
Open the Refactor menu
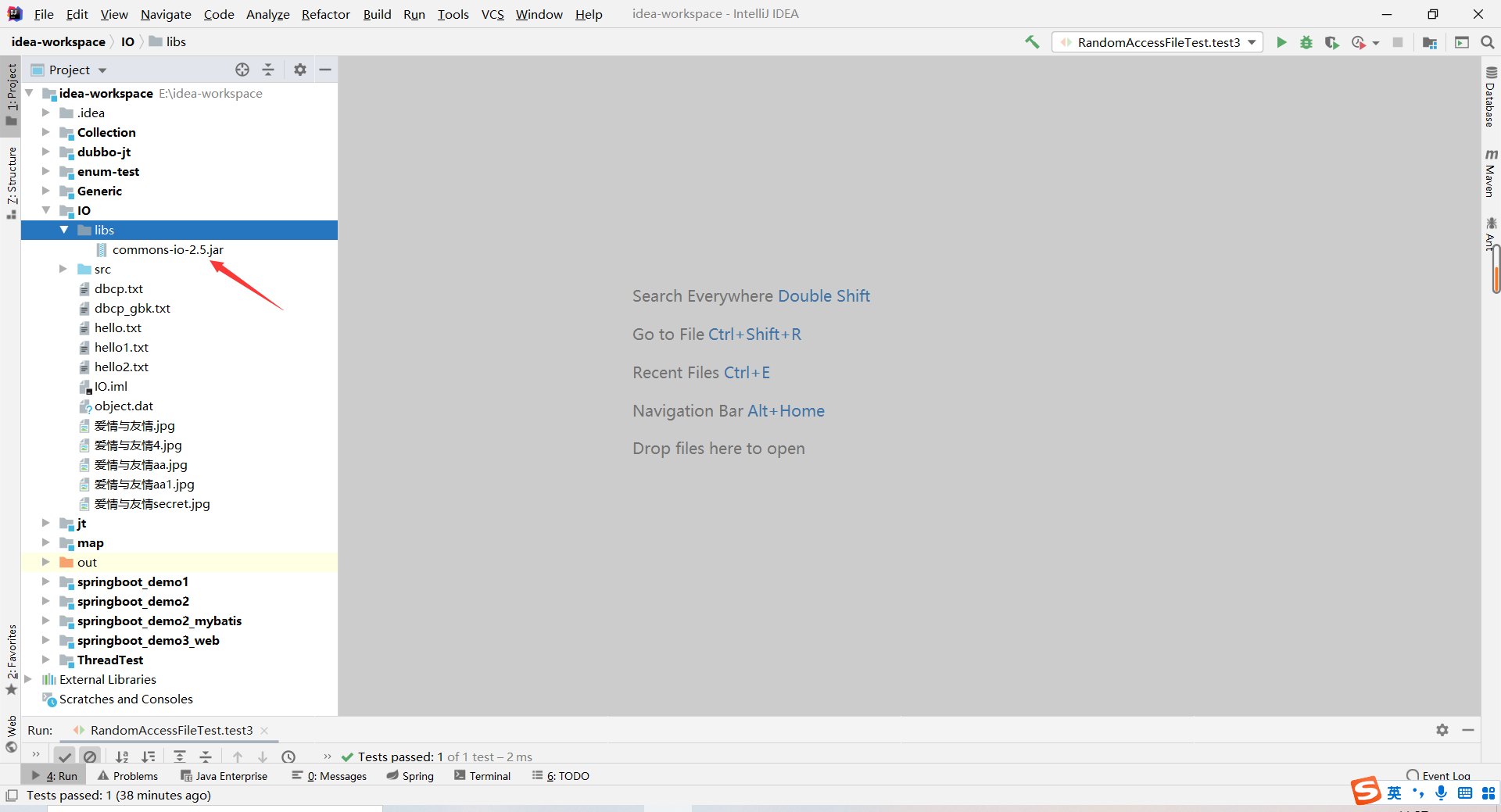click(326, 14)
